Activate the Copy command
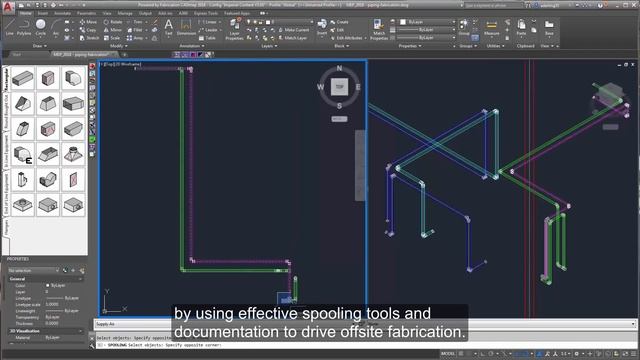 (88, 30)
